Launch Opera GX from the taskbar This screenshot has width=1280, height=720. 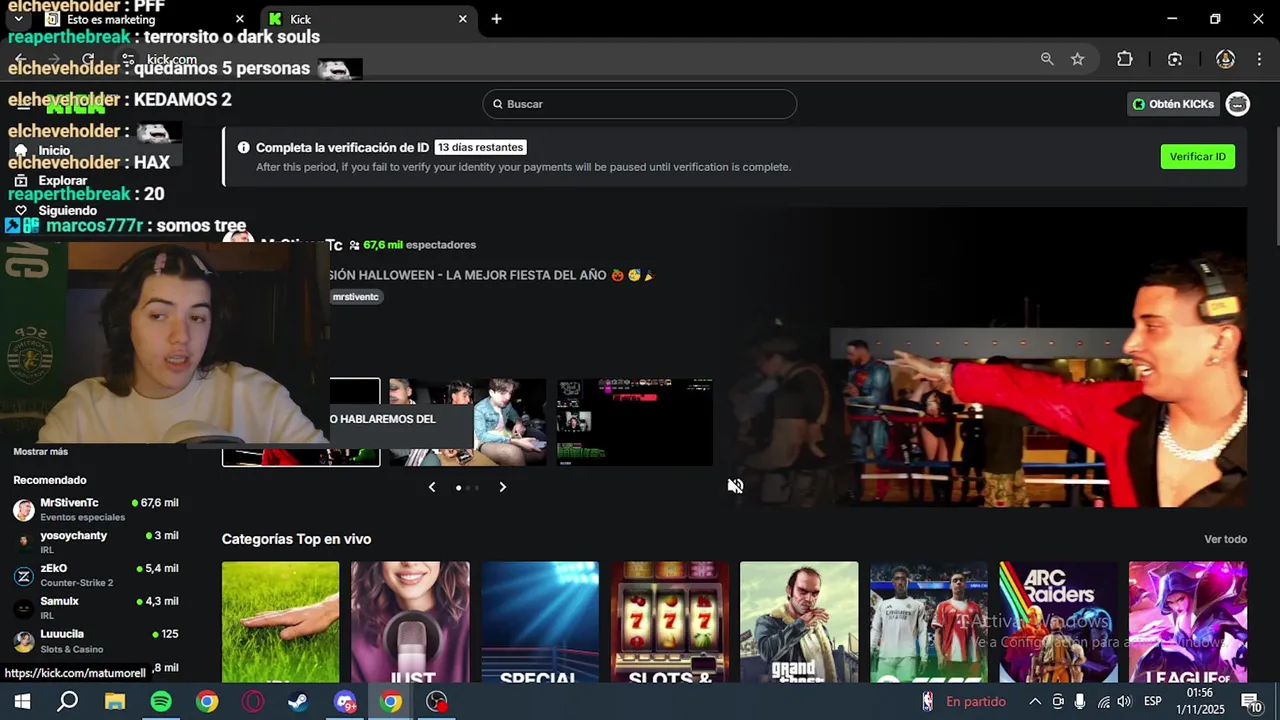[253, 702]
